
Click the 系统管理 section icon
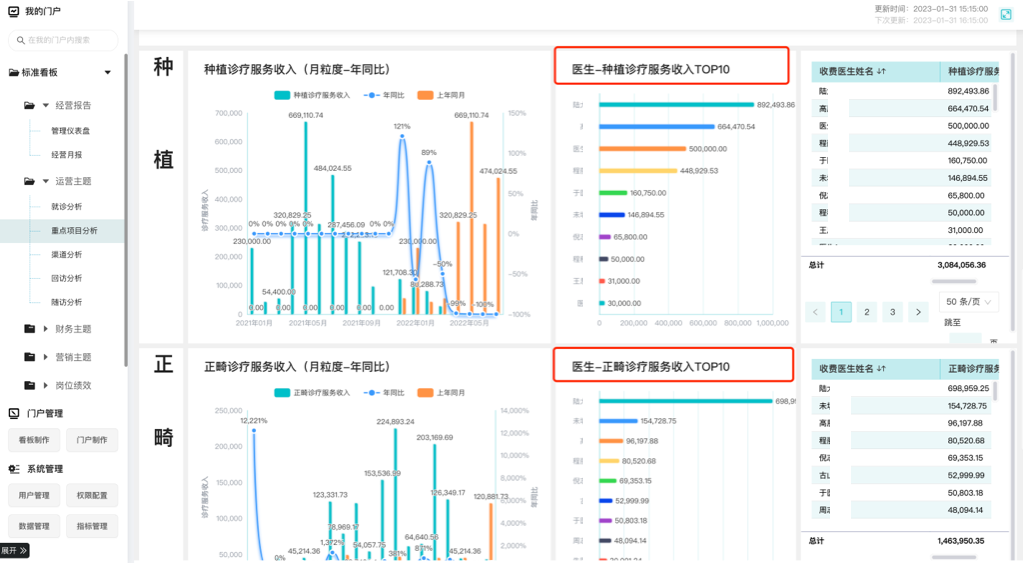click(14, 469)
